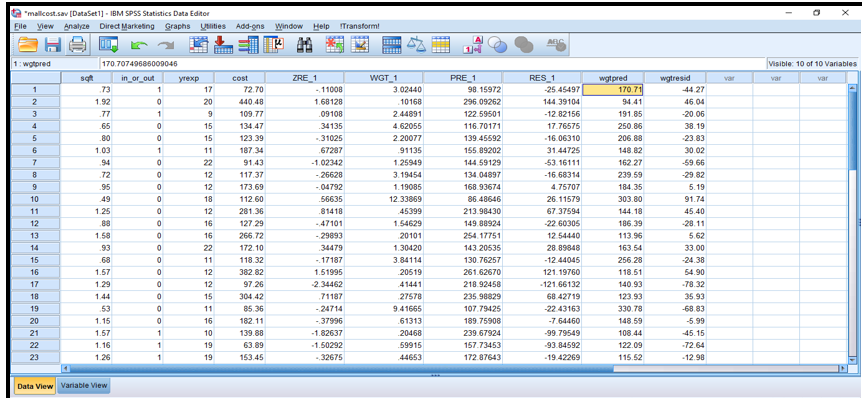Select the wgtpred column header

tap(613, 78)
